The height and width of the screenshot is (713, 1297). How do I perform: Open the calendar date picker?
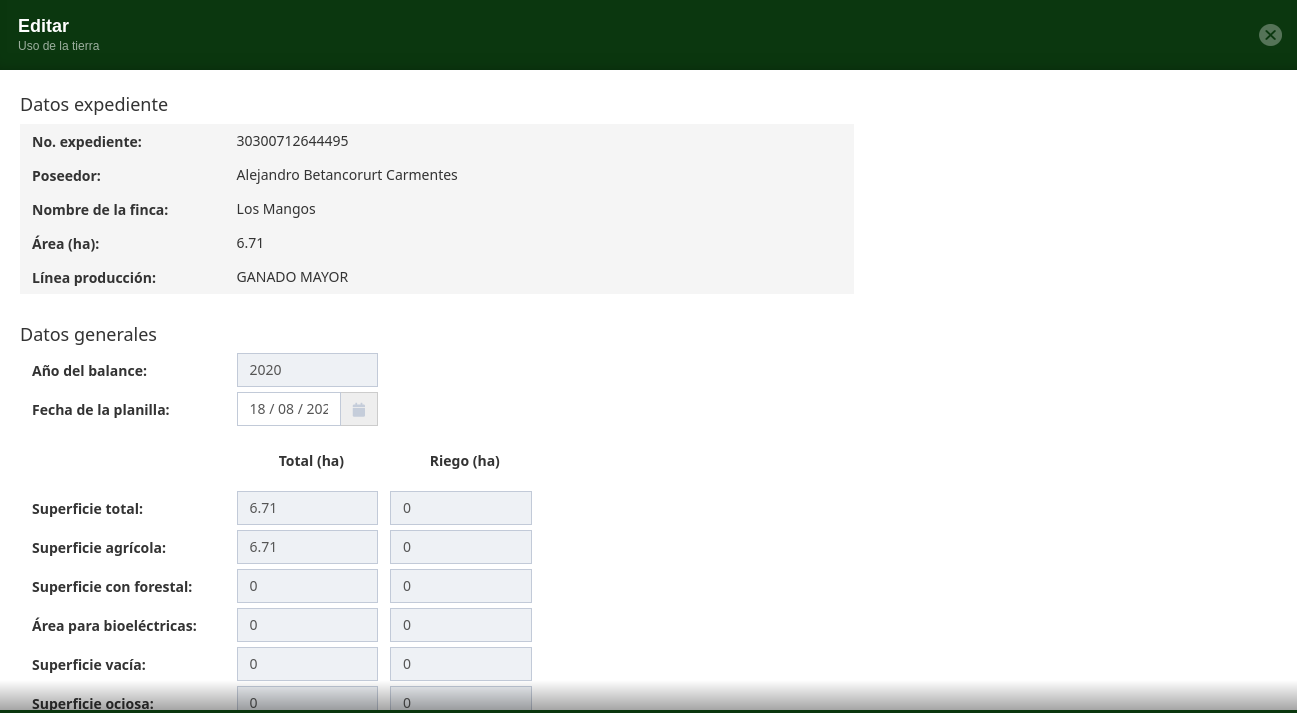359,409
